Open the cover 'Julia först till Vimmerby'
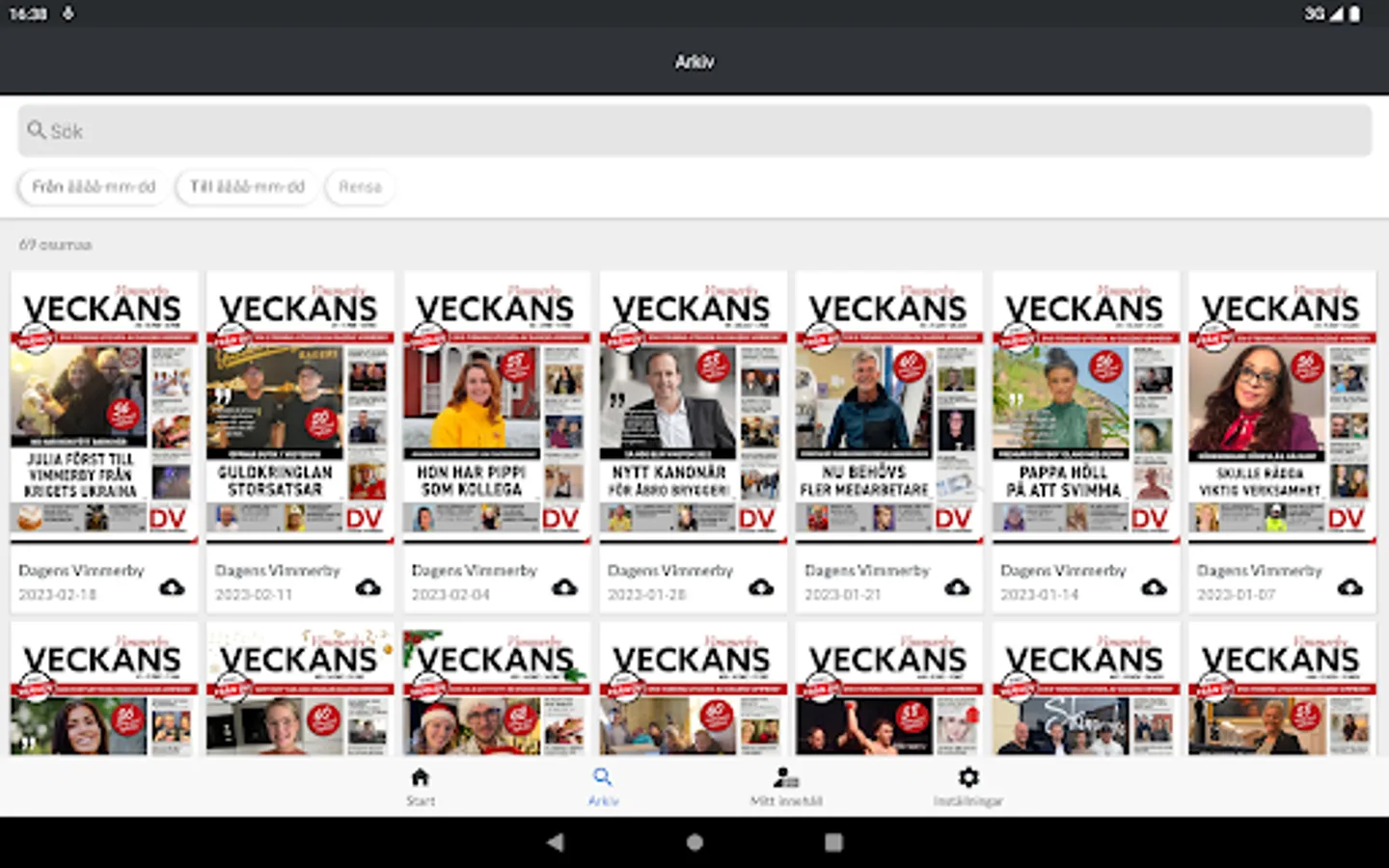This screenshot has width=1389, height=868. click(x=104, y=407)
